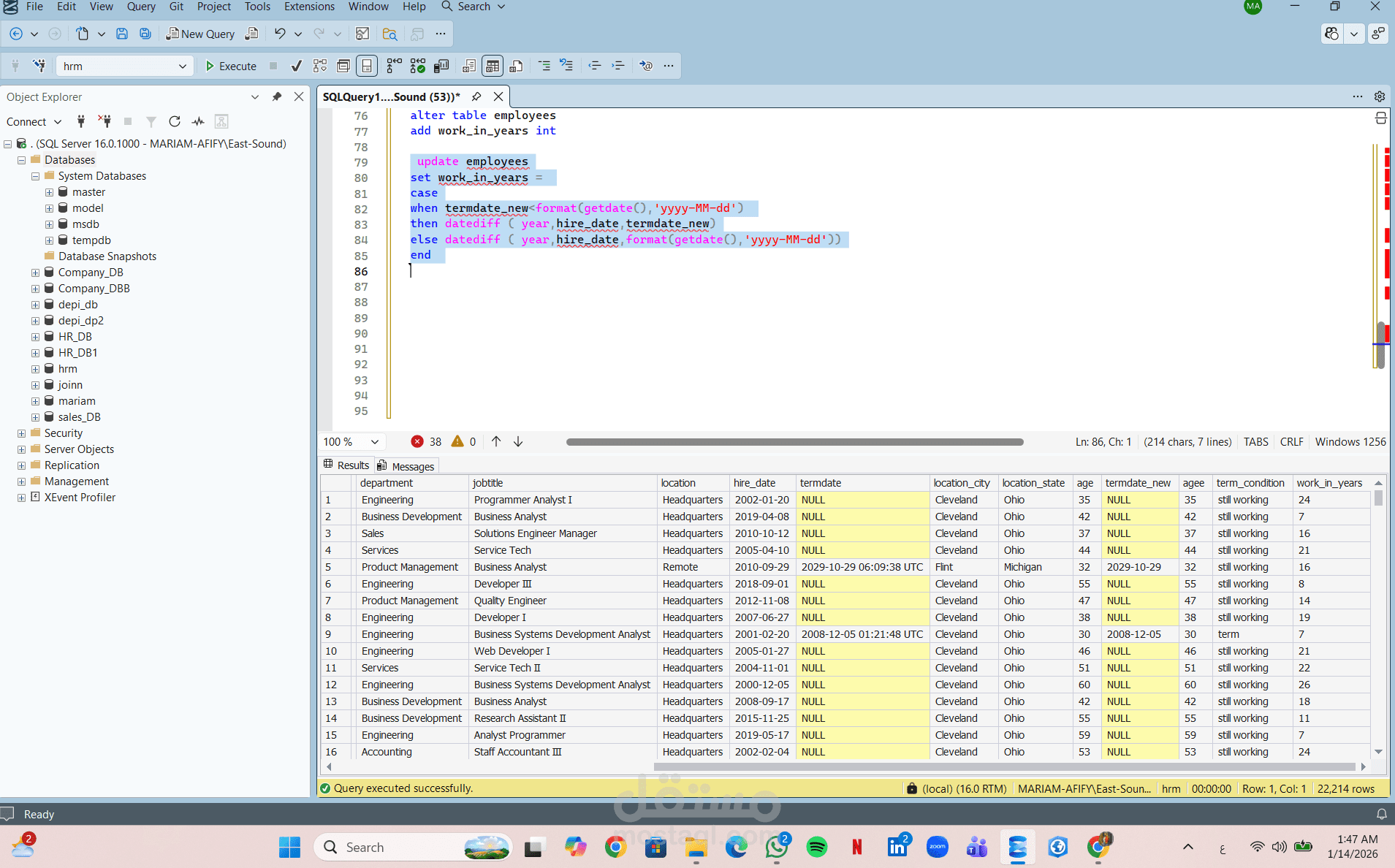Screen dimensions: 1395x868
Task: Open Spotify from the Windows taskbar
Action: point(816,847)
